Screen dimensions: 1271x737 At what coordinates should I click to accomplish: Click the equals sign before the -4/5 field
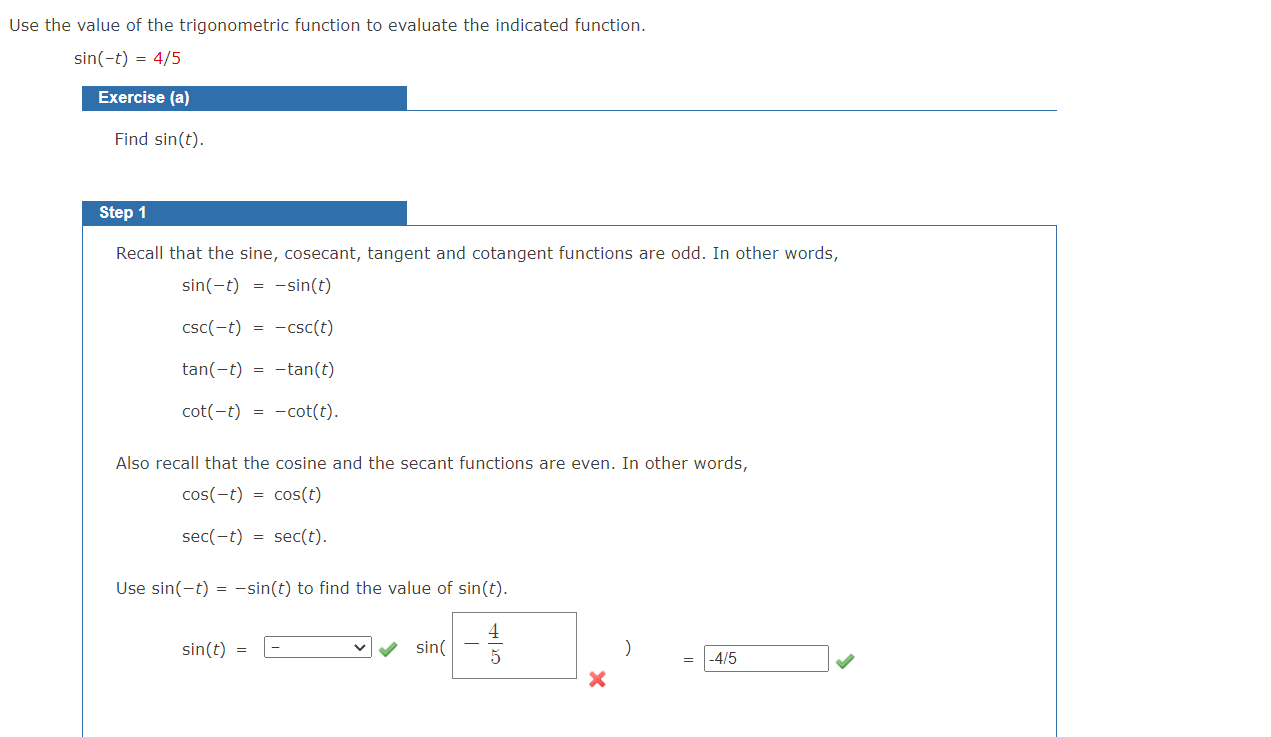pos(687,660)
